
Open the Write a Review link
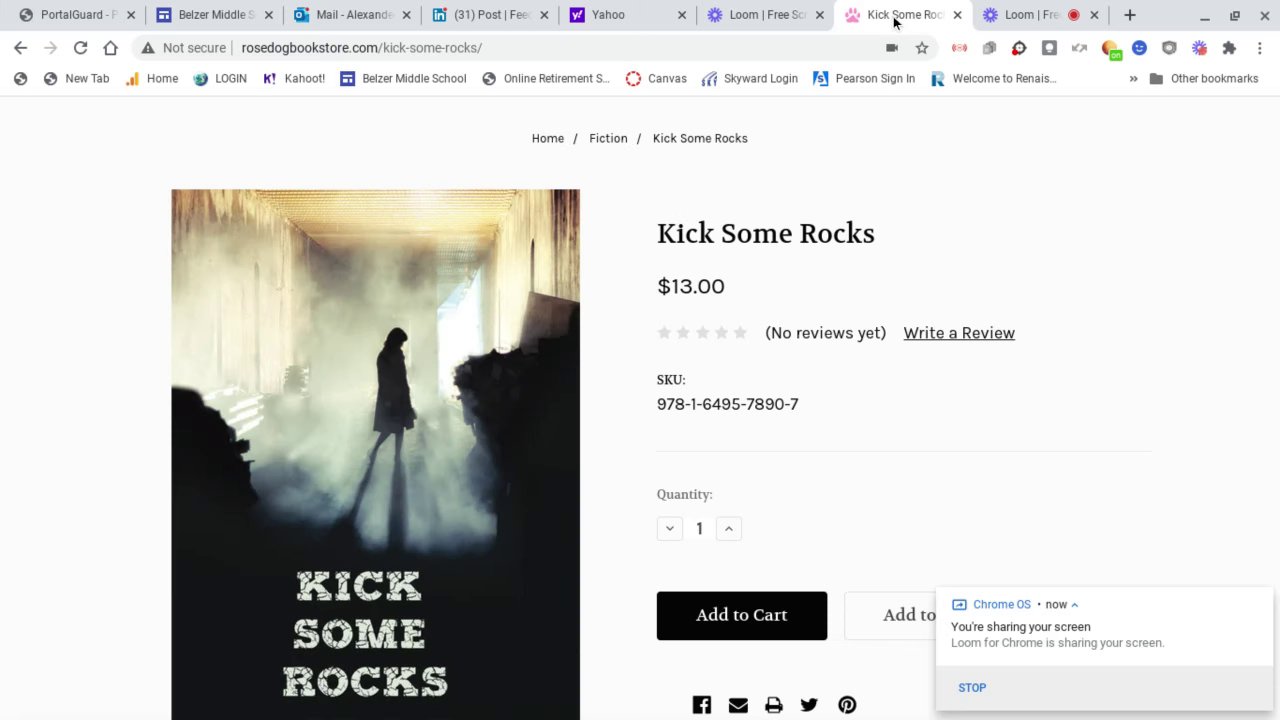click(959, 333)
